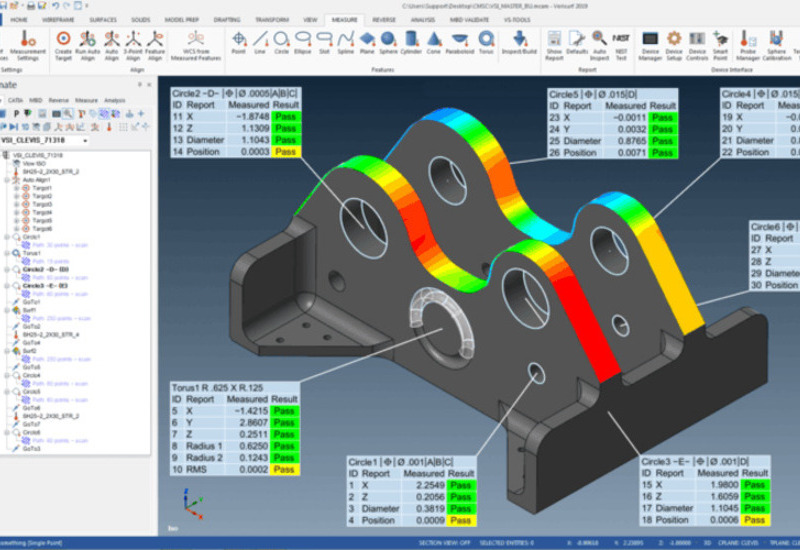Open the REVERSE ribbon tab

point(384,19)
